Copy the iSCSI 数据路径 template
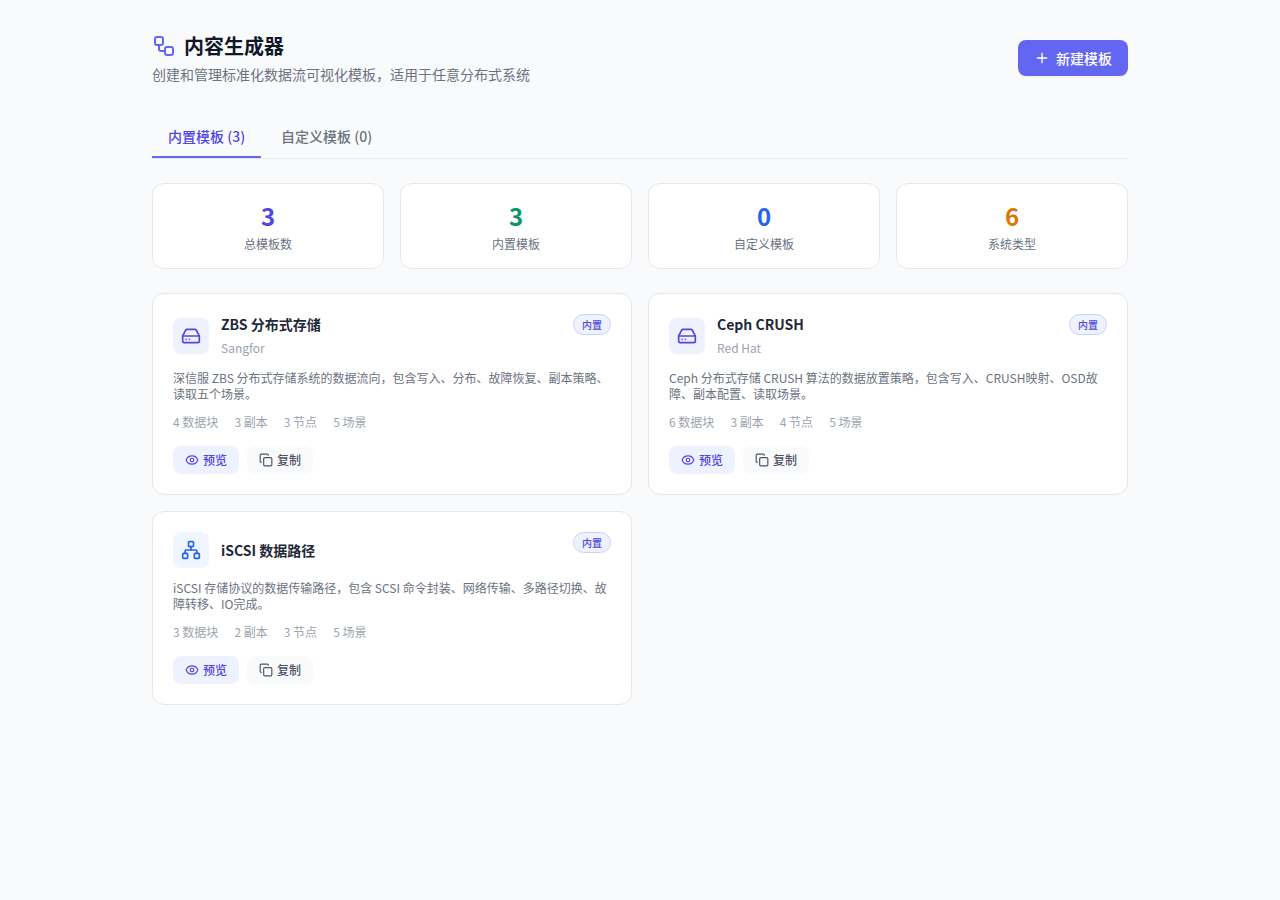 (280, 670)
